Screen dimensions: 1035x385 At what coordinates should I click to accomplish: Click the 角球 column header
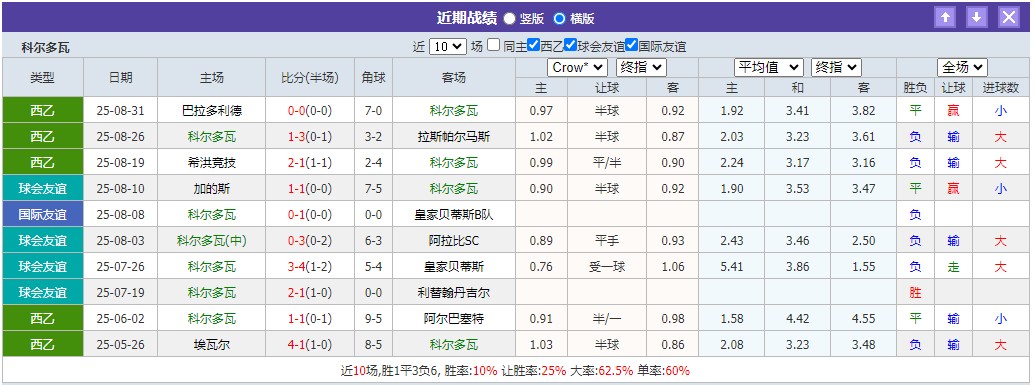tap(374, 77)
